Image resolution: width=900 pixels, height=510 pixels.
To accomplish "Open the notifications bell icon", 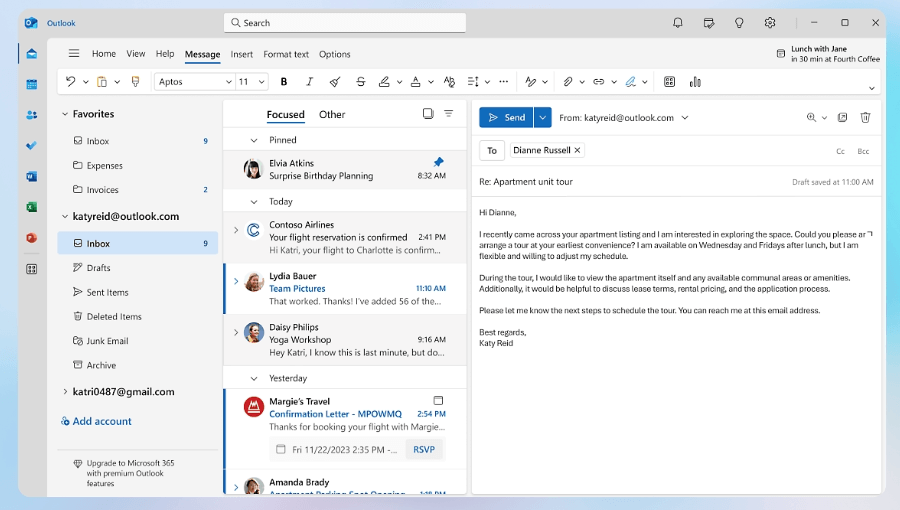I will [678, 22].
